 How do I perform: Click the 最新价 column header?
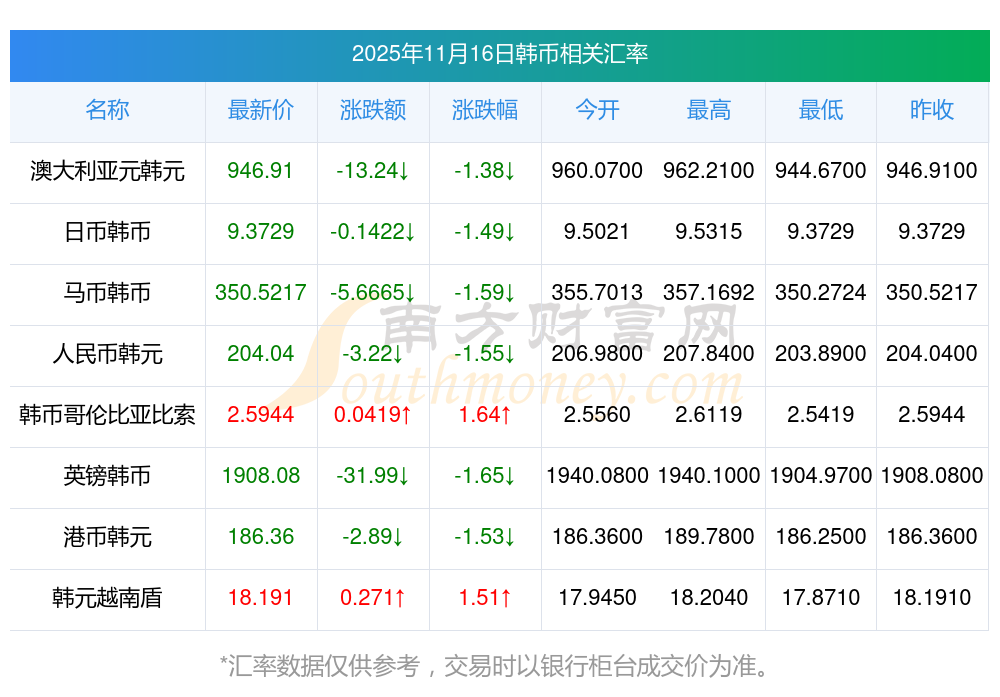coord(260,110)
